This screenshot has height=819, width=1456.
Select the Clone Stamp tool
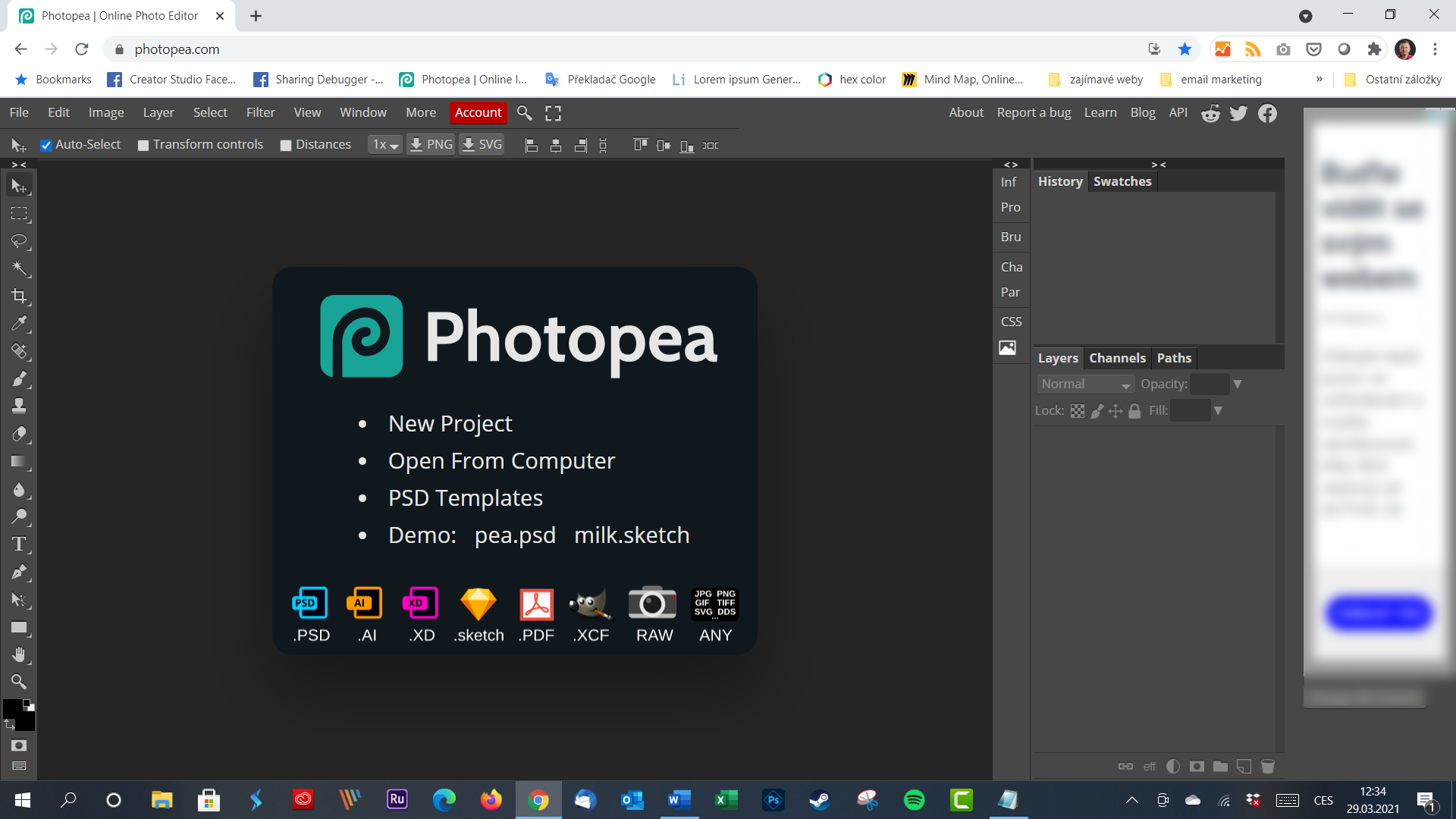coord(19,406)
